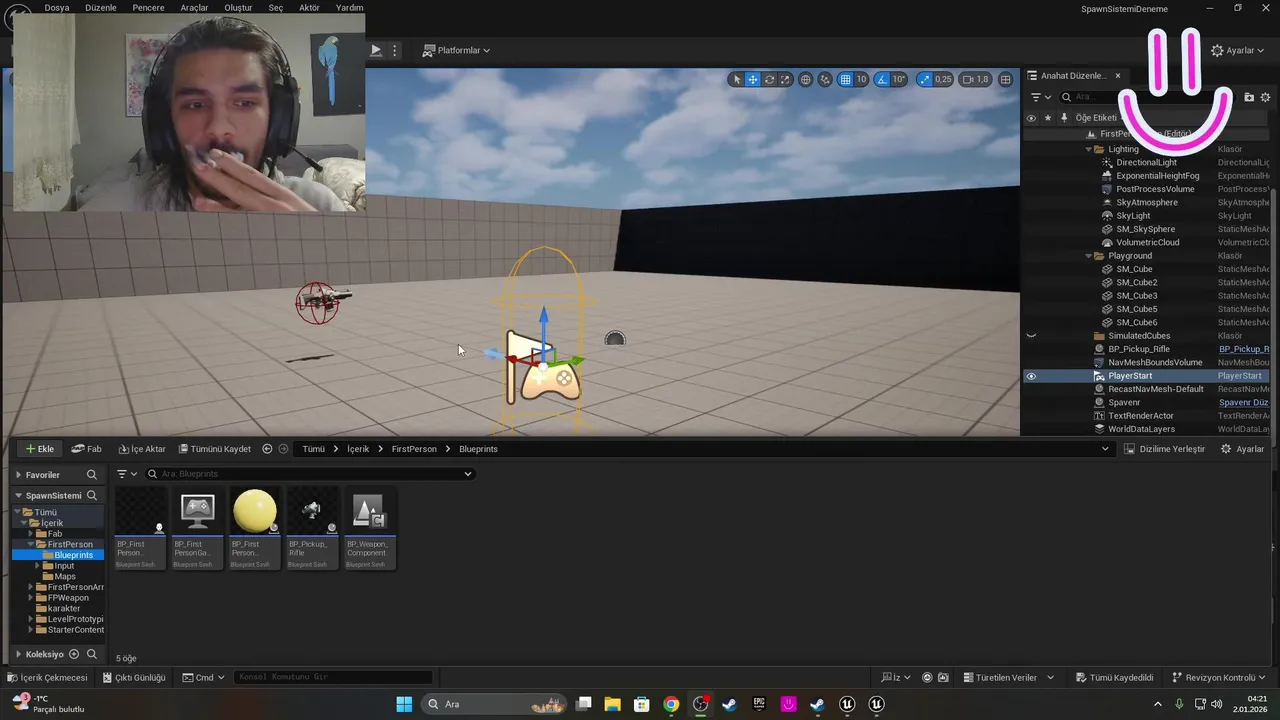Toggle scale snapping
This screenshot has height=720, width=1280.
tap(924, 79)
